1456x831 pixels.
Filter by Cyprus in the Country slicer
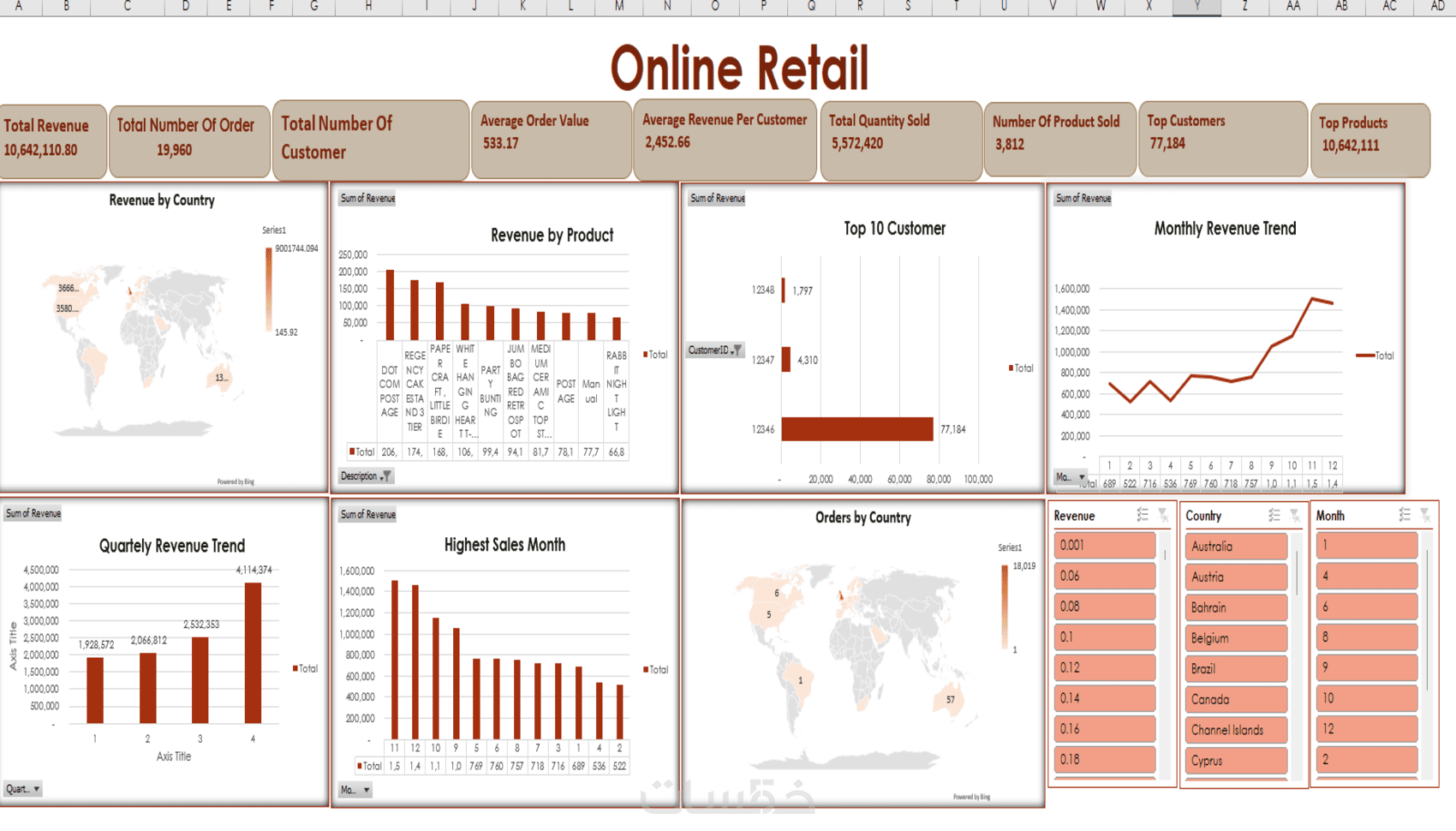pyautogui.click(x=1237, y=761)
